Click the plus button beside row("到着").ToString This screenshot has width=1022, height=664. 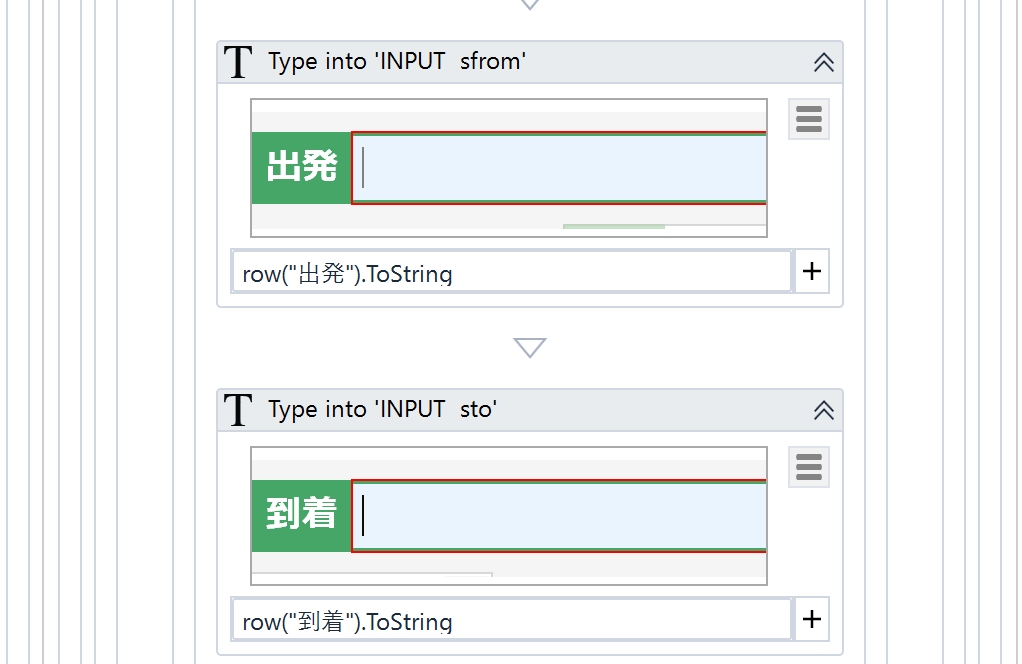[x=811, y=619]
